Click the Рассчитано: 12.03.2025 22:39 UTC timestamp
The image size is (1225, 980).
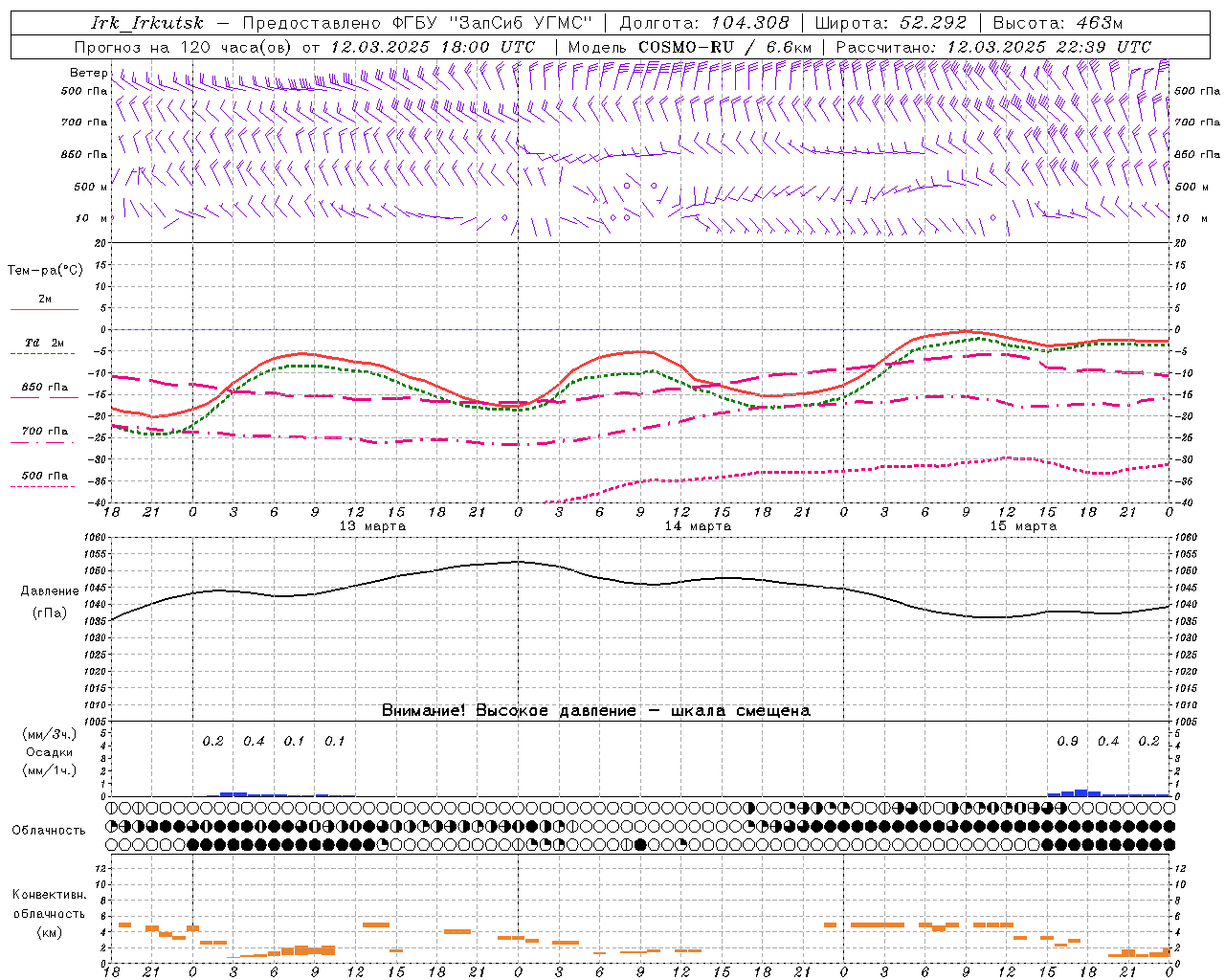tap(993, 47)
